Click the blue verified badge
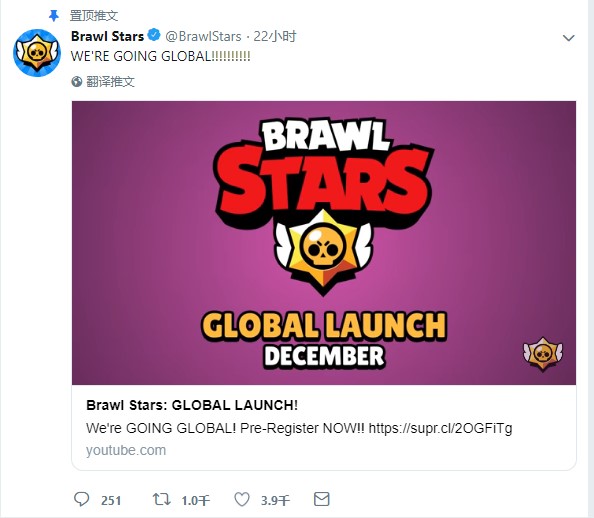Image resolution: width=594 pixels, height=518 pixels. coord(154,35)
